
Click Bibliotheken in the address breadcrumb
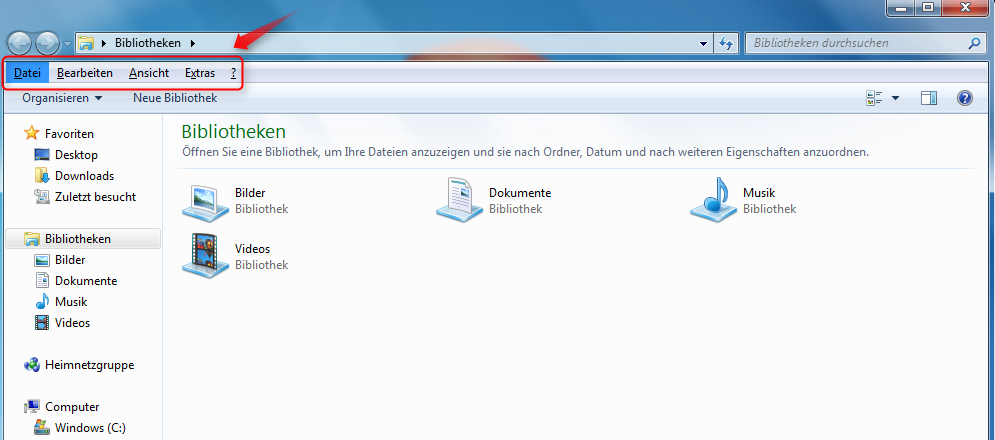(x=148, y=43)
